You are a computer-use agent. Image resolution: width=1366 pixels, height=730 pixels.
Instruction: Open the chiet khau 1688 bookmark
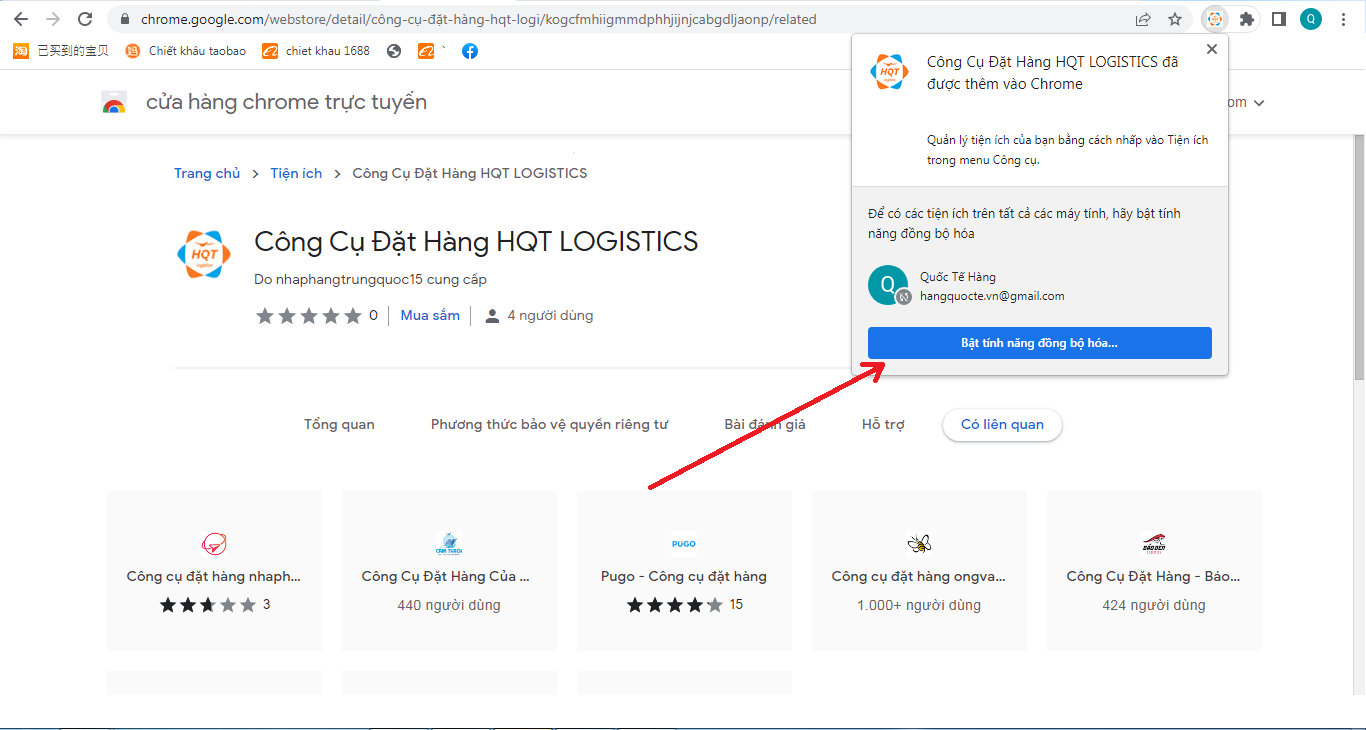[x=316, y=51]
